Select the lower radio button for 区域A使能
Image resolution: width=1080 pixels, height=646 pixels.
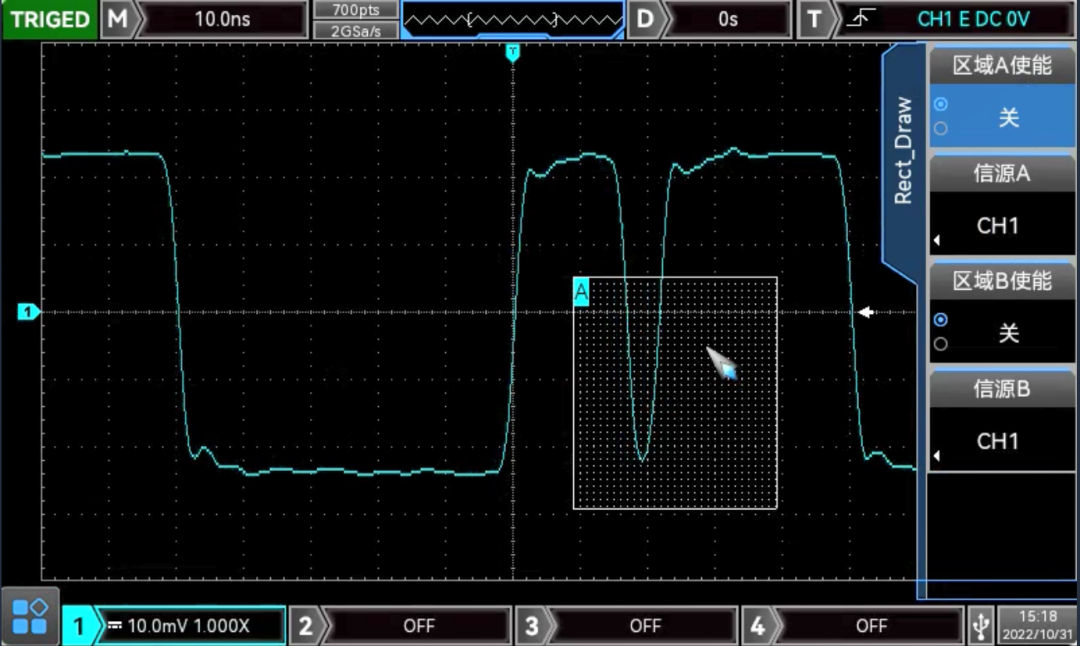click(940, 128)
